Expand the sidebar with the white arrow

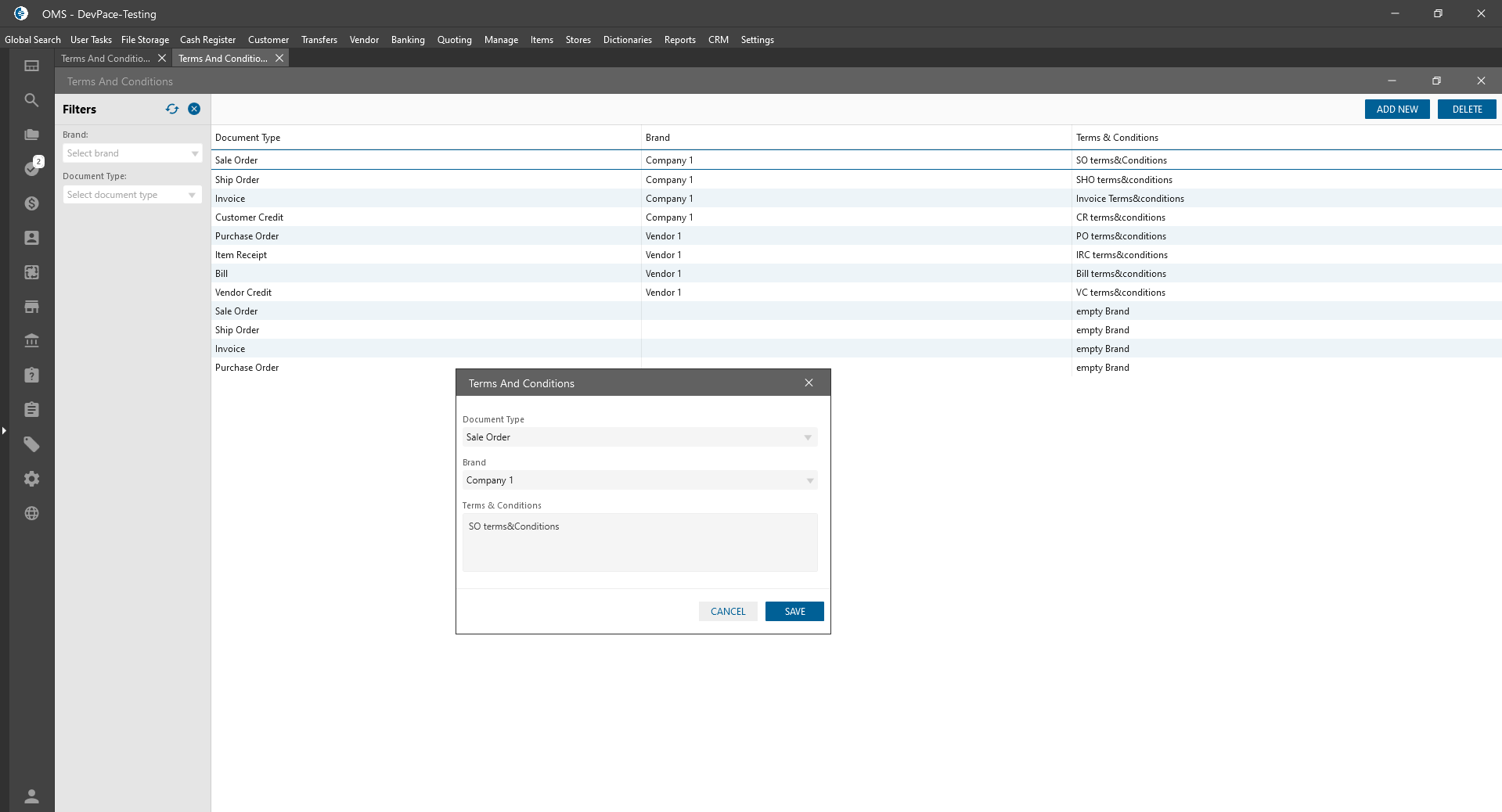4,430
